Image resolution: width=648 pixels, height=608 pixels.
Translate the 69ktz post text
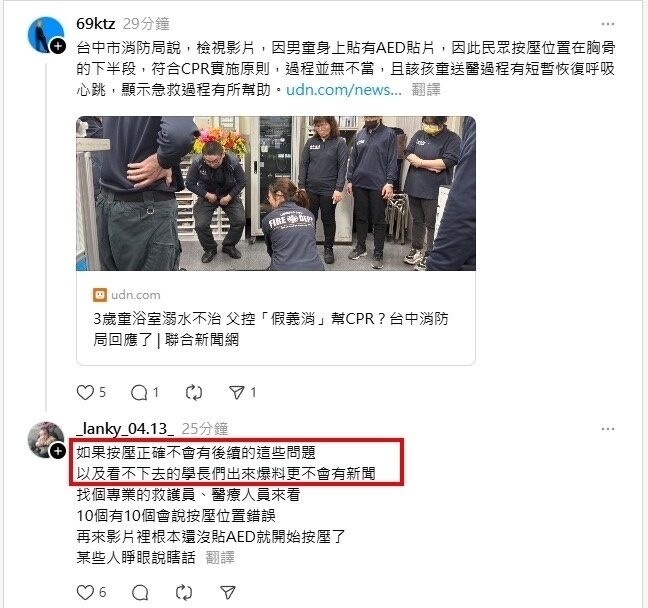(426, 90)
